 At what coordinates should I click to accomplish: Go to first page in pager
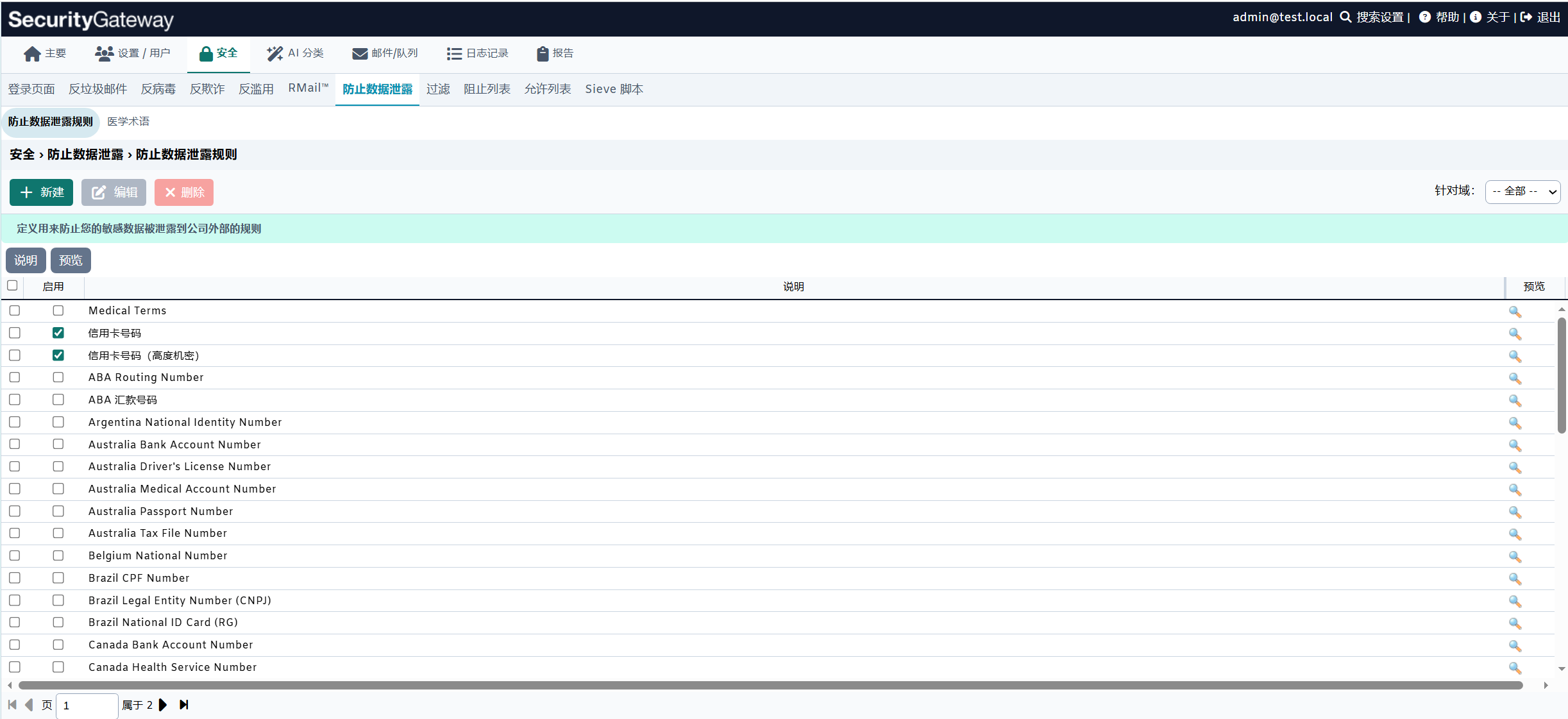pyautogui.click(x=12, y=705)
